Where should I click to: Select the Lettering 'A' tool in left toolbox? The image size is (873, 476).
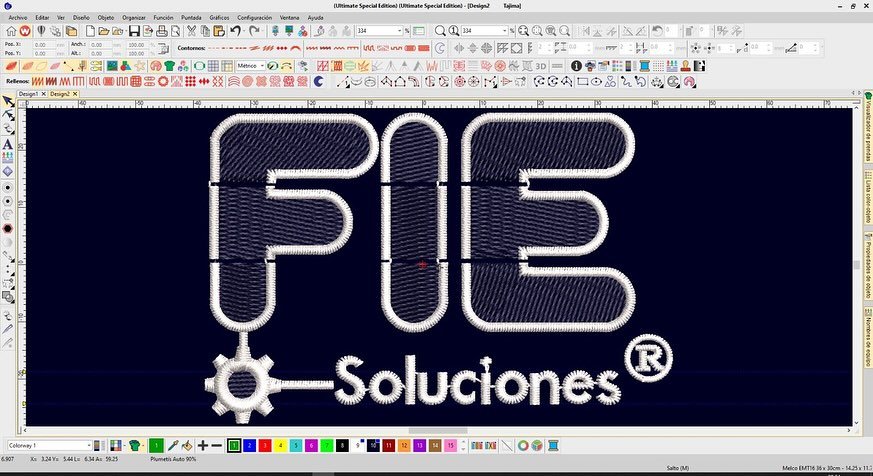[x=8, y=144]
